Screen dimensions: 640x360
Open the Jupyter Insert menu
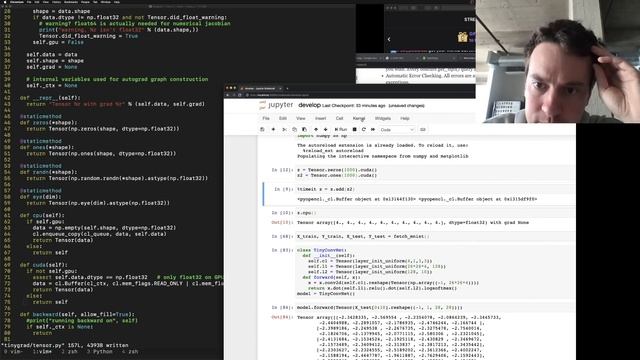click(320, 118)
